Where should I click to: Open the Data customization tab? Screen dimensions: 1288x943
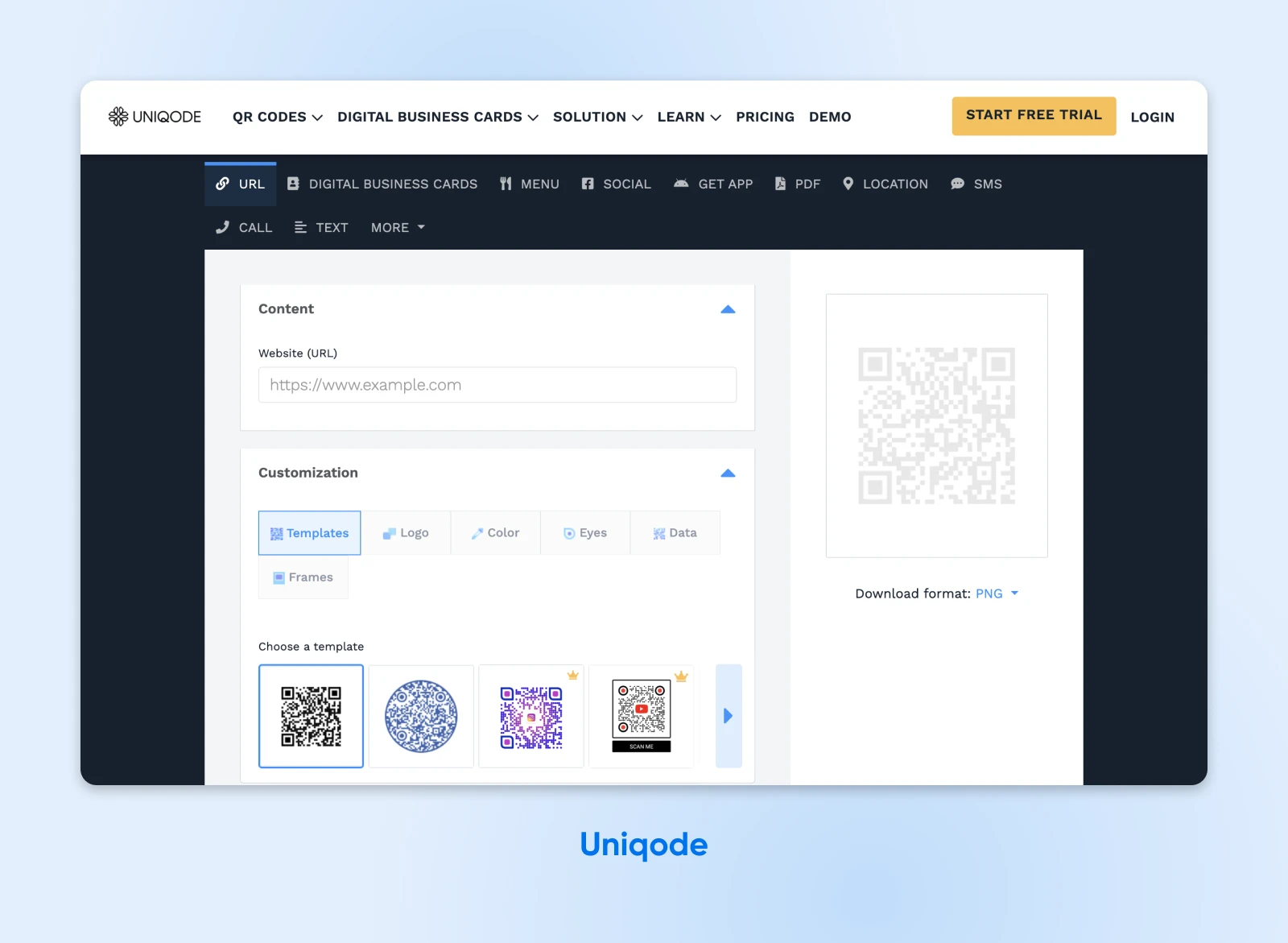[x=675, y=533]
